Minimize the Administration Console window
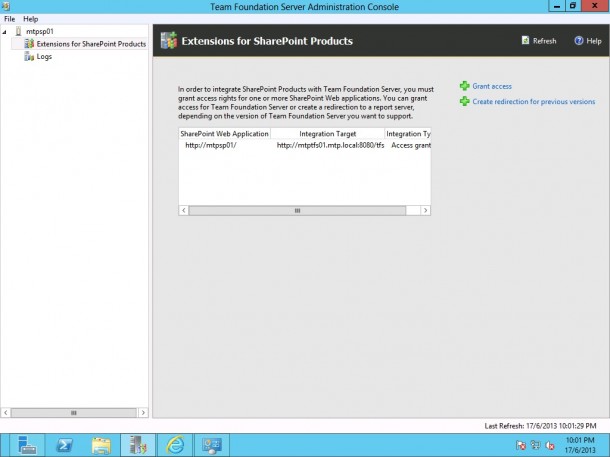 (557, 6)
